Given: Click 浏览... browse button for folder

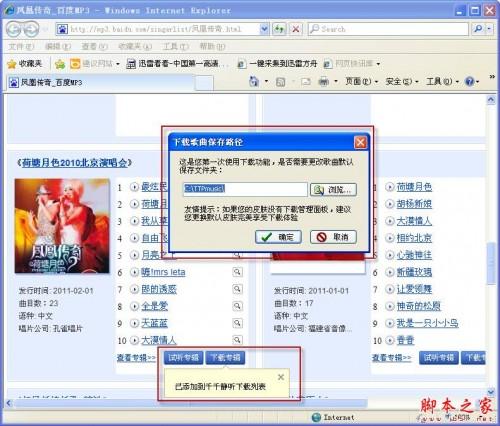Looking at the screenshot, I should point(333,190).
